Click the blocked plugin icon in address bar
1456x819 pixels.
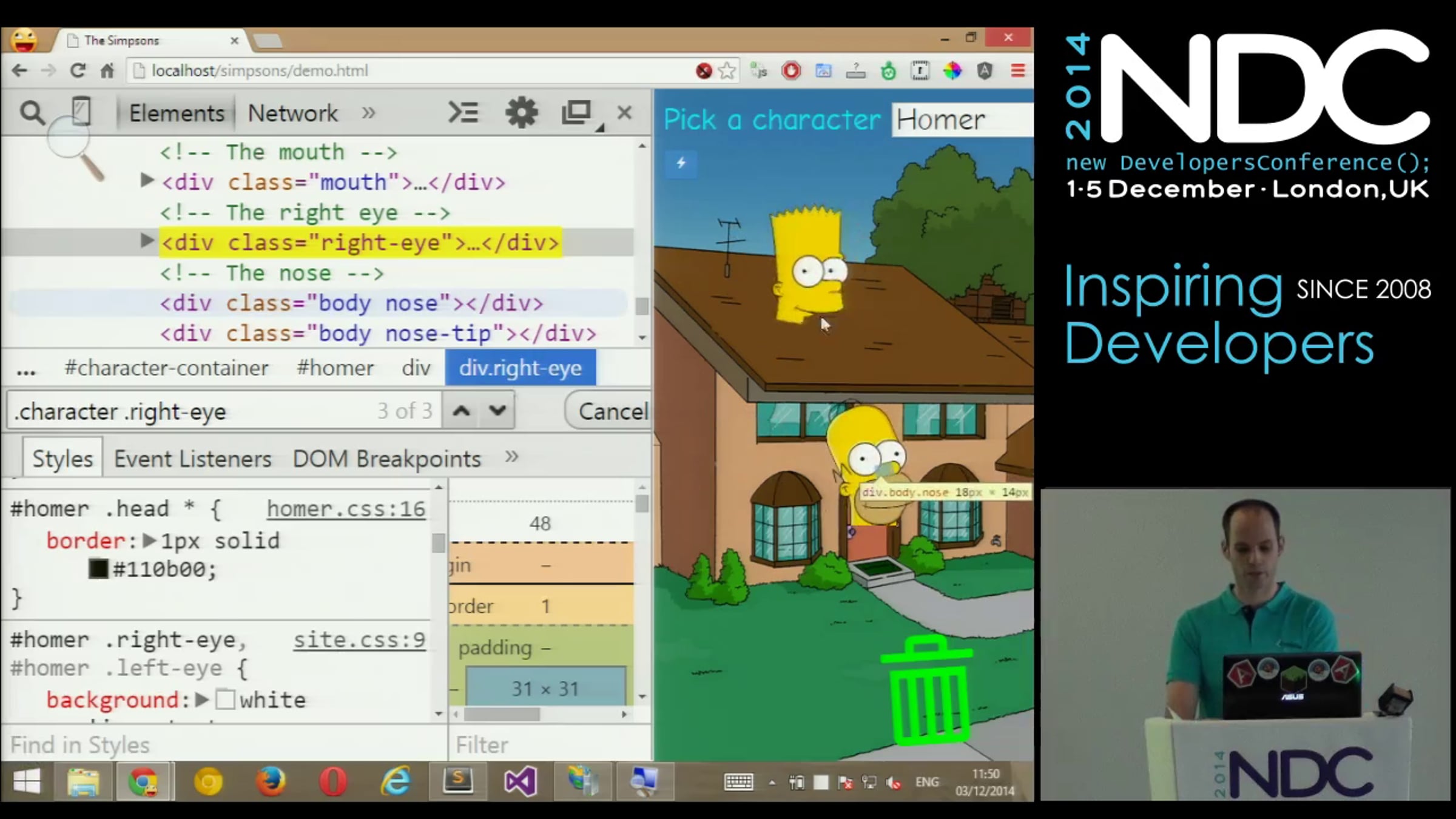pos(704,71)
